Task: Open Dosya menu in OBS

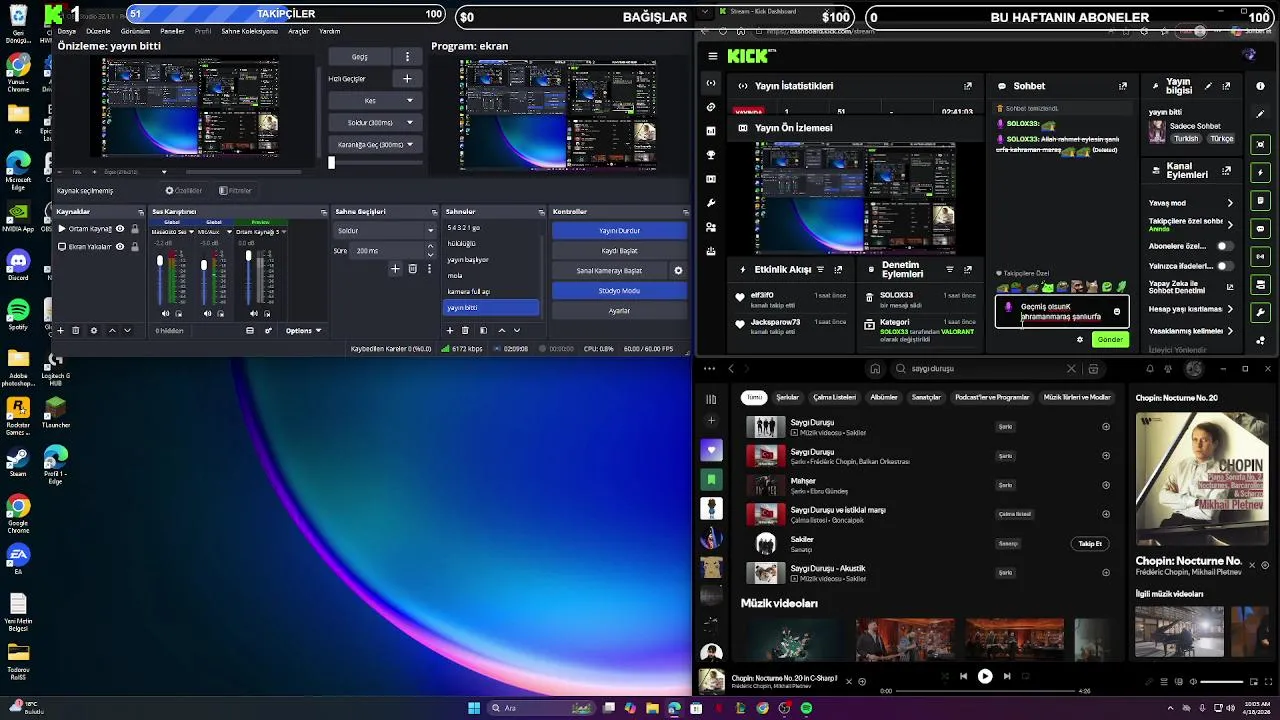Action: (x=66, y=31)
